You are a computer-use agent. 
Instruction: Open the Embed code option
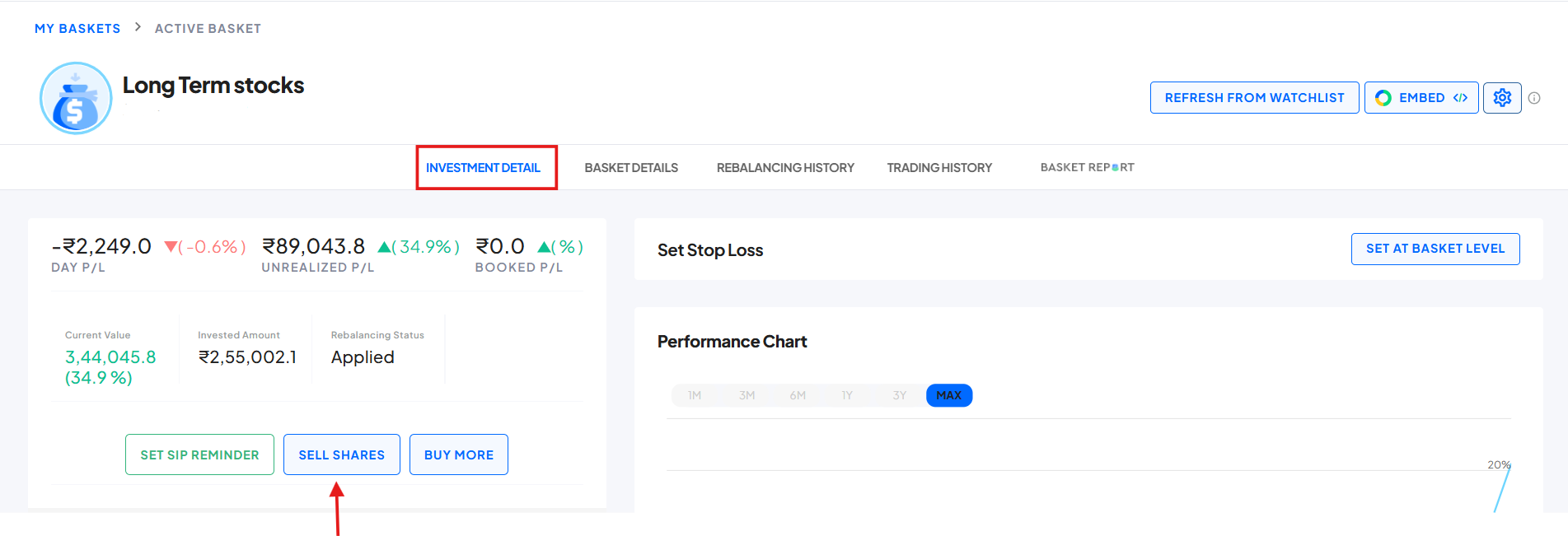[1421, 98]
